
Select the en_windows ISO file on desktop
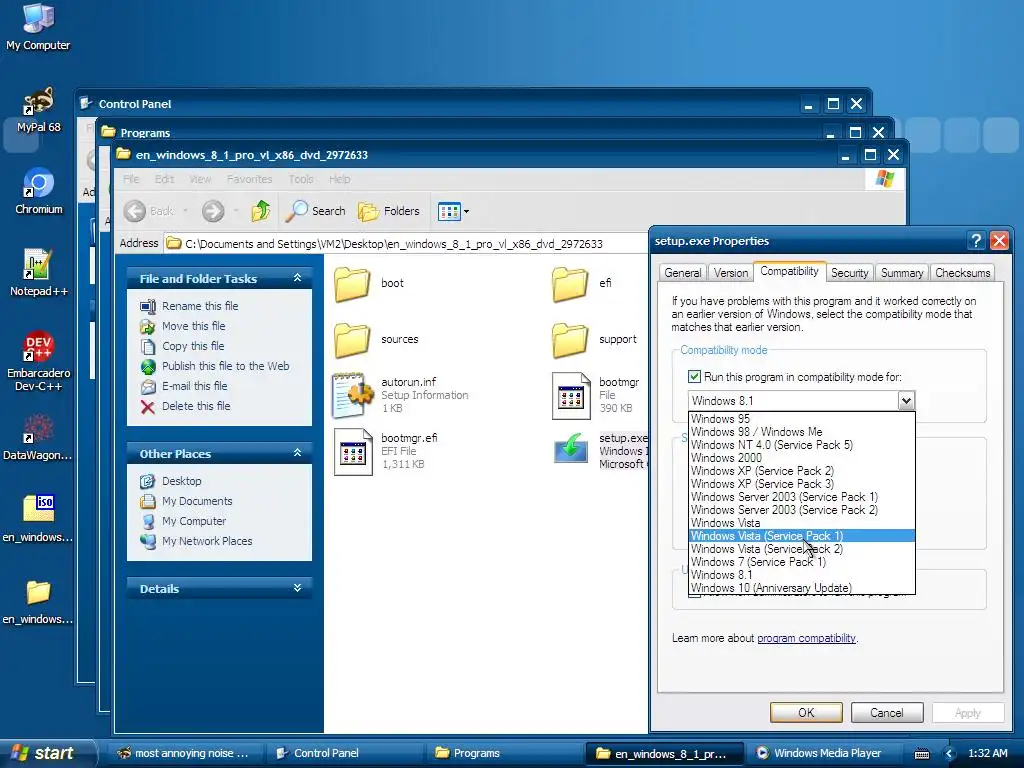(x=38, y=519)
